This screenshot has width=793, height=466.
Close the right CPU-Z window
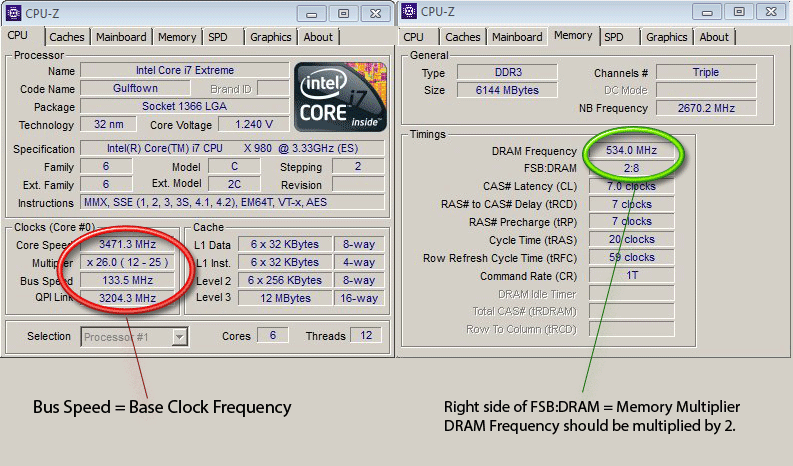tap(771, 12)
